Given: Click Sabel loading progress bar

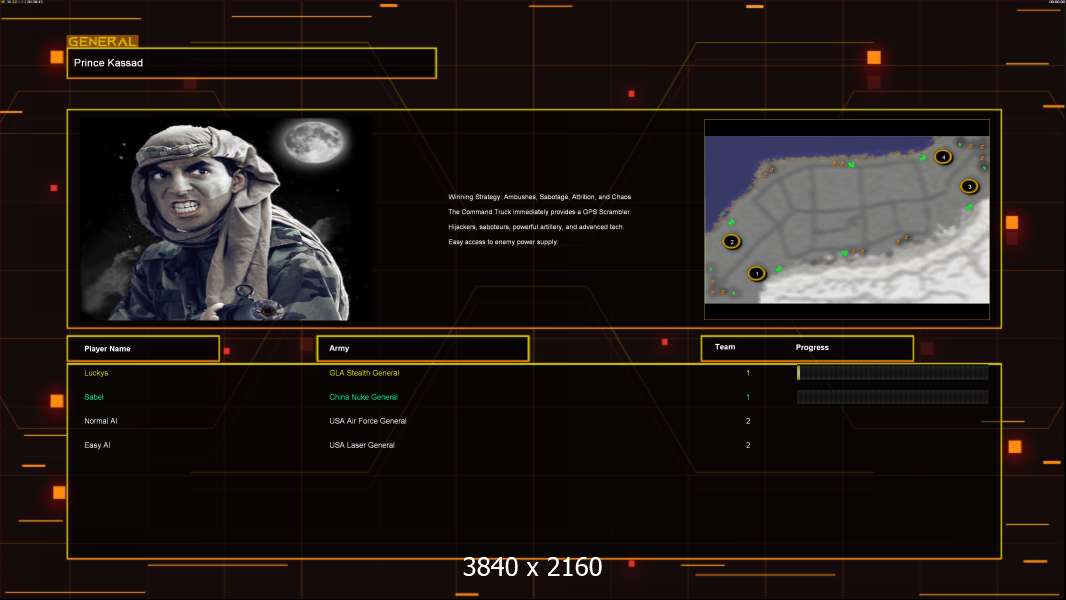Looking at the screenshot, I should (893, 397).
